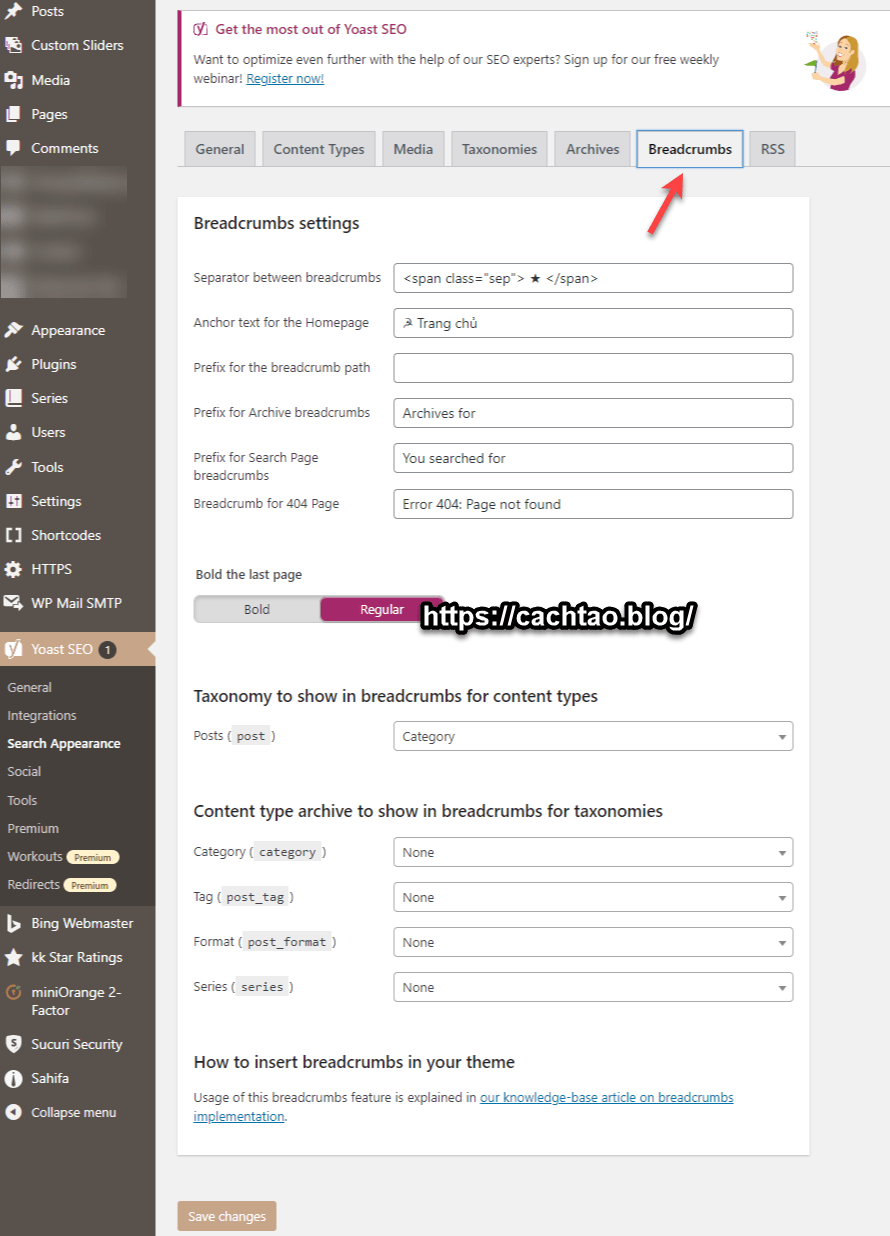
Task: Click the Collapse menu arrow icon
Action: click(13, 1112)
